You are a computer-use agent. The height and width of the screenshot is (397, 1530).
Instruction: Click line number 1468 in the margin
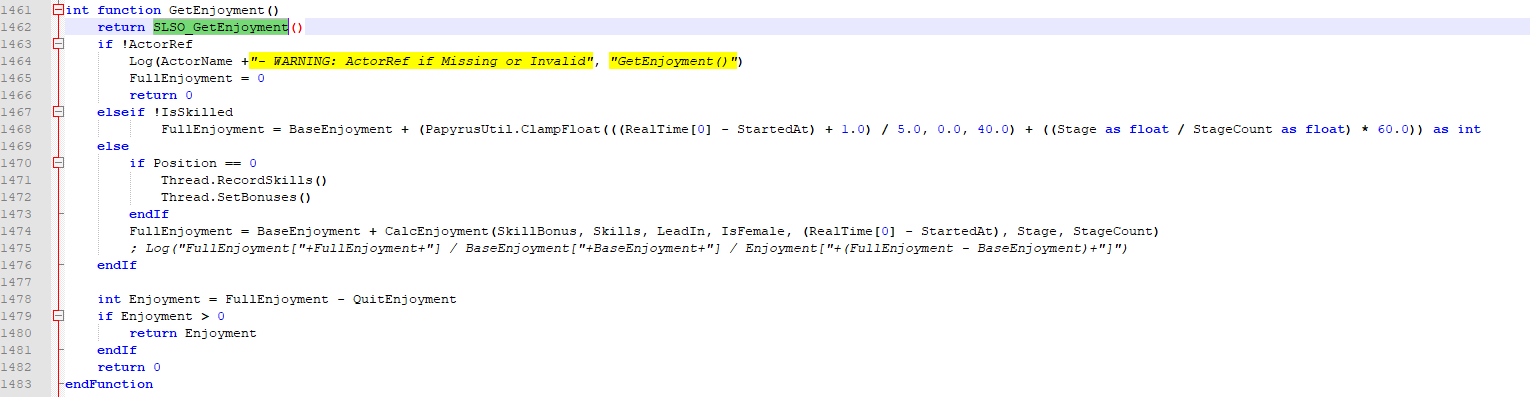pyautogui.click(x=17, y=129)
